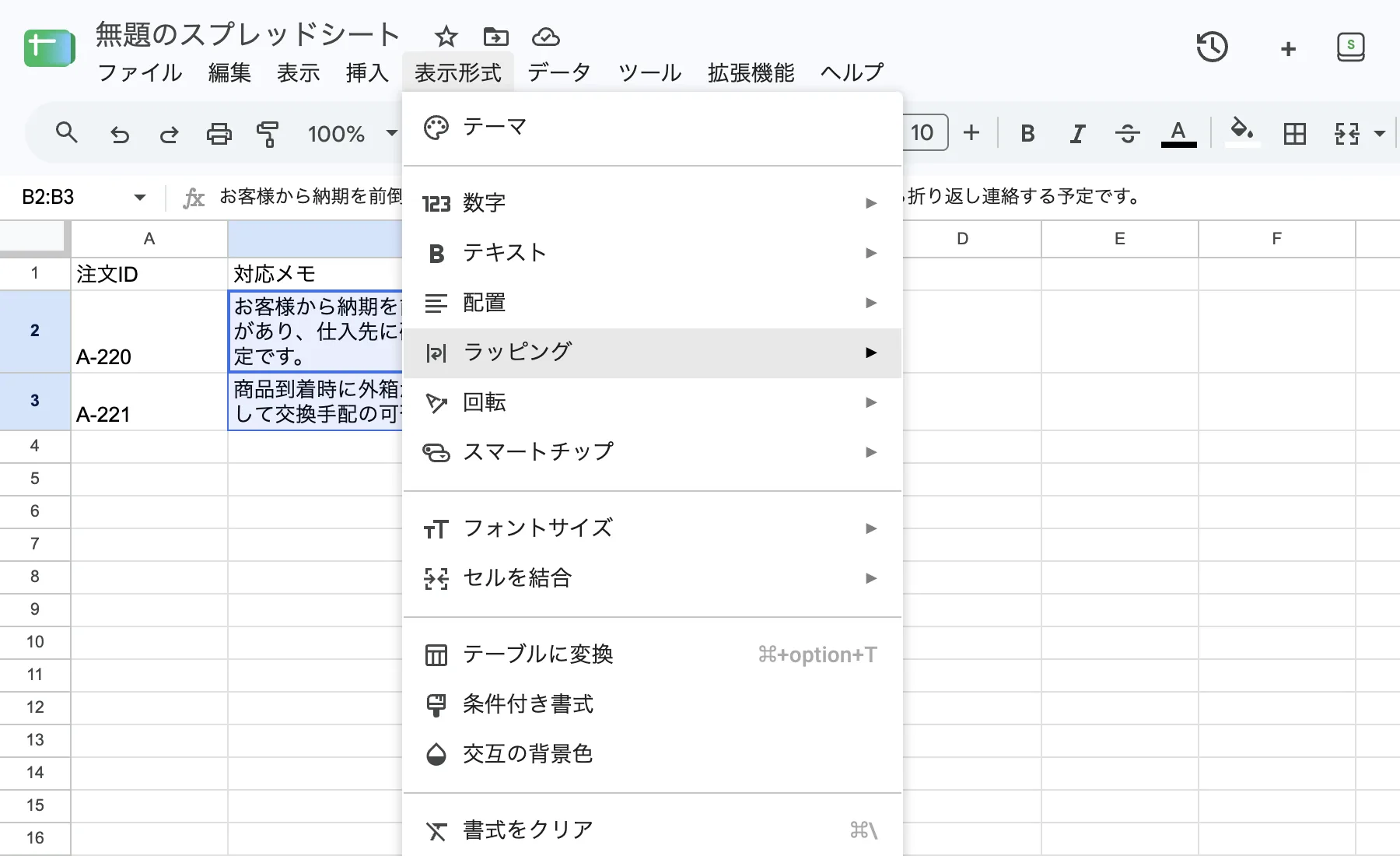Viewport: 1400px width, 856px height.
Task: Expand the 回転 submenu
Action: click(652, 402)
